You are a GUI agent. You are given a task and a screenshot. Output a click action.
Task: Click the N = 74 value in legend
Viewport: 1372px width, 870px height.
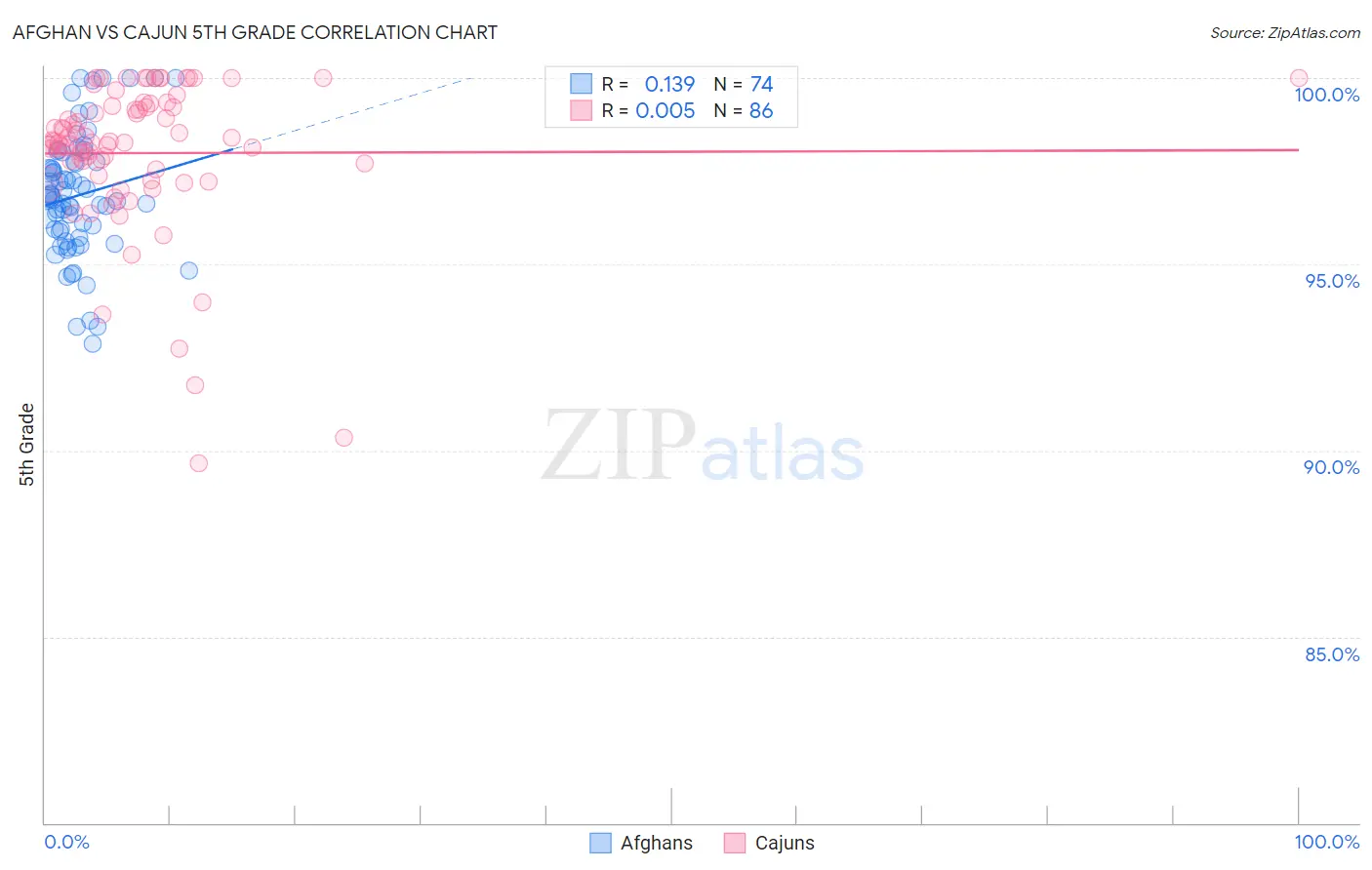coord(744,84)
